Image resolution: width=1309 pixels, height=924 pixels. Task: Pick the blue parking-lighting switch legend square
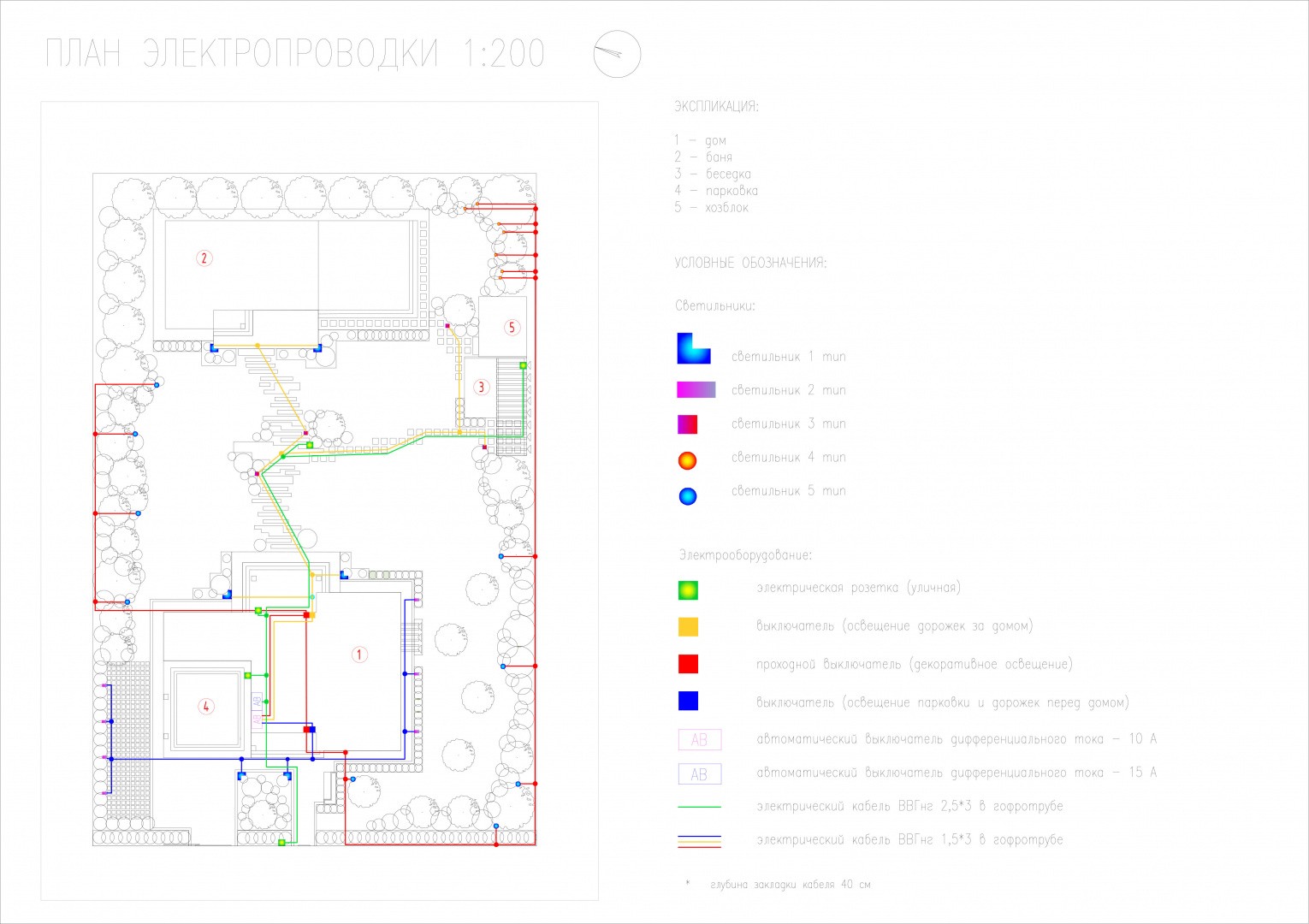tap(688, 702)
